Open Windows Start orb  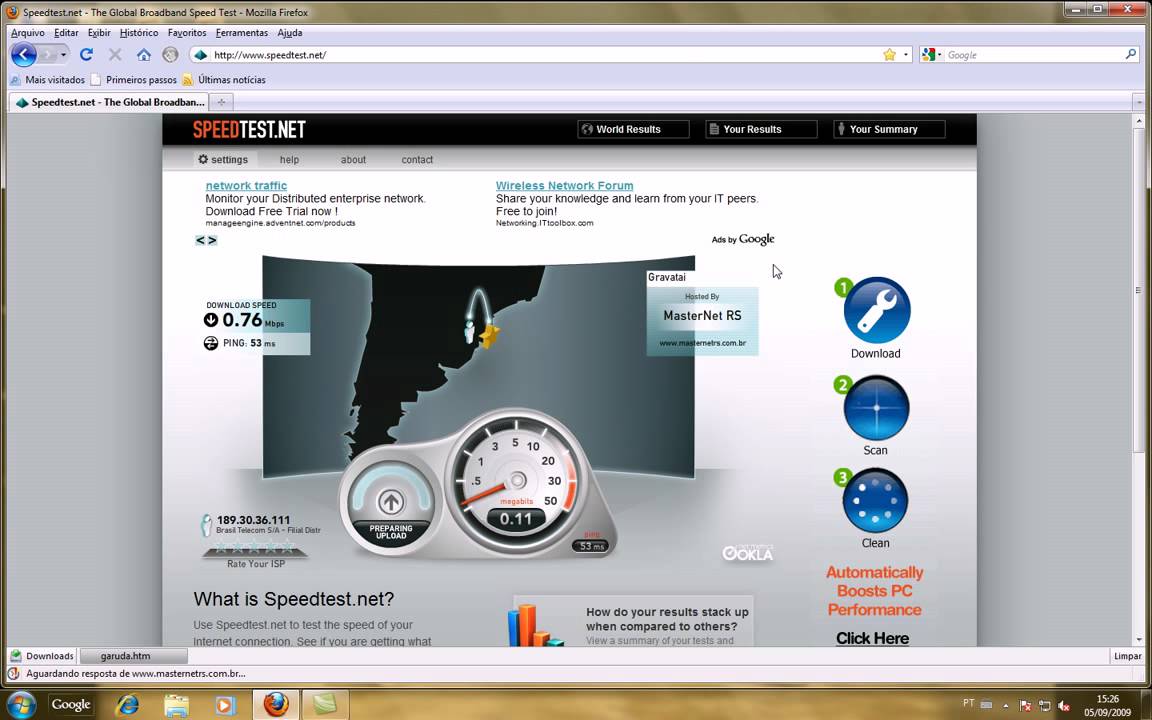[x=21, y=704]
